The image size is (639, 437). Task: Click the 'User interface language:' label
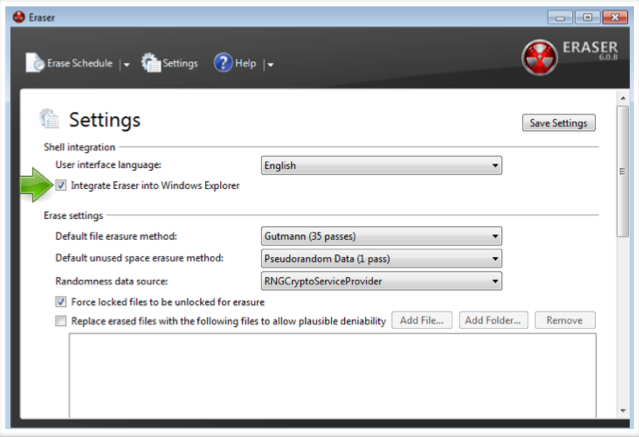[x=108, y=165]
